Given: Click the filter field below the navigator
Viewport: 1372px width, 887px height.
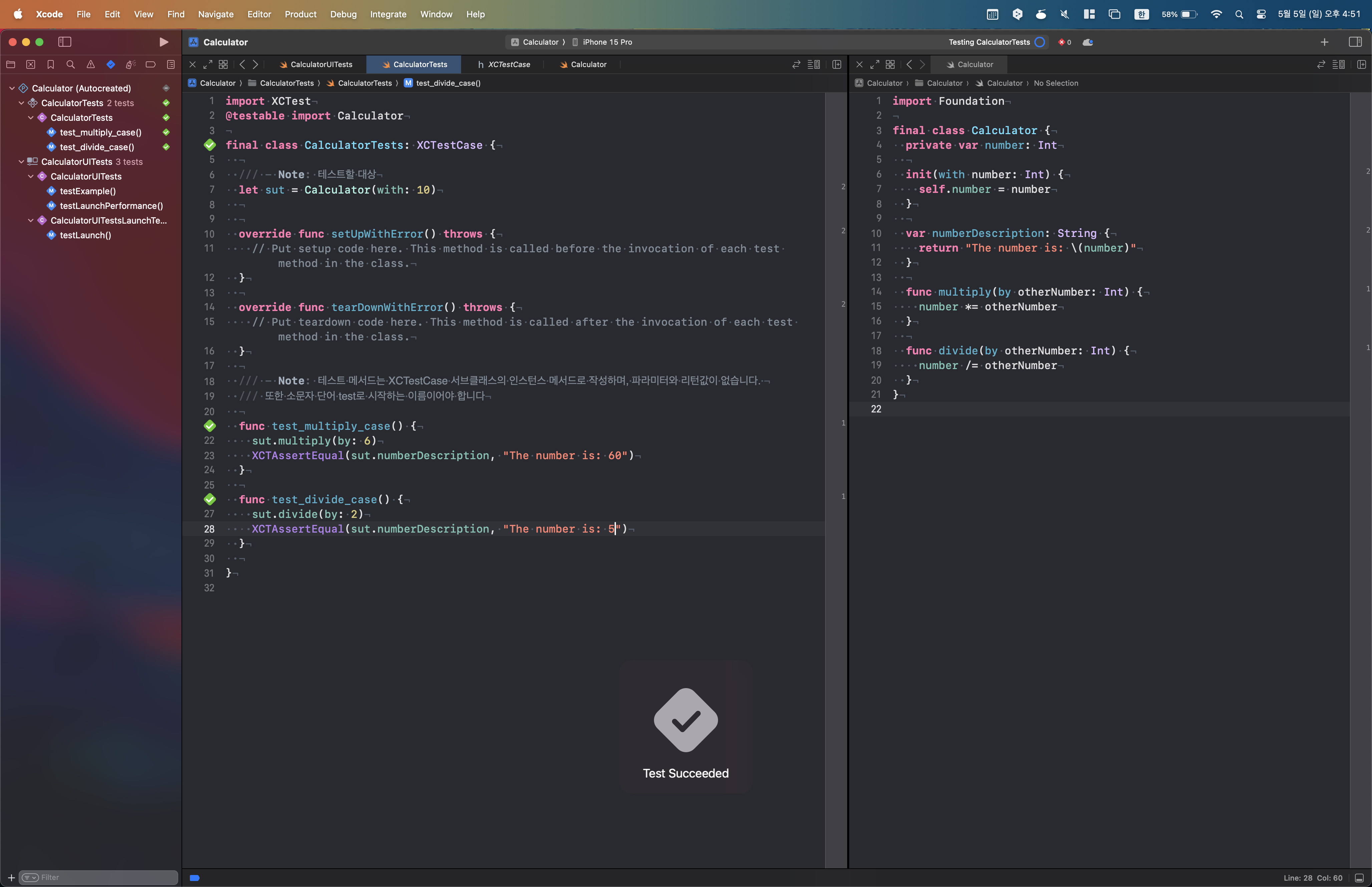Looking at the screenshot, I should (x=98, y=877).
